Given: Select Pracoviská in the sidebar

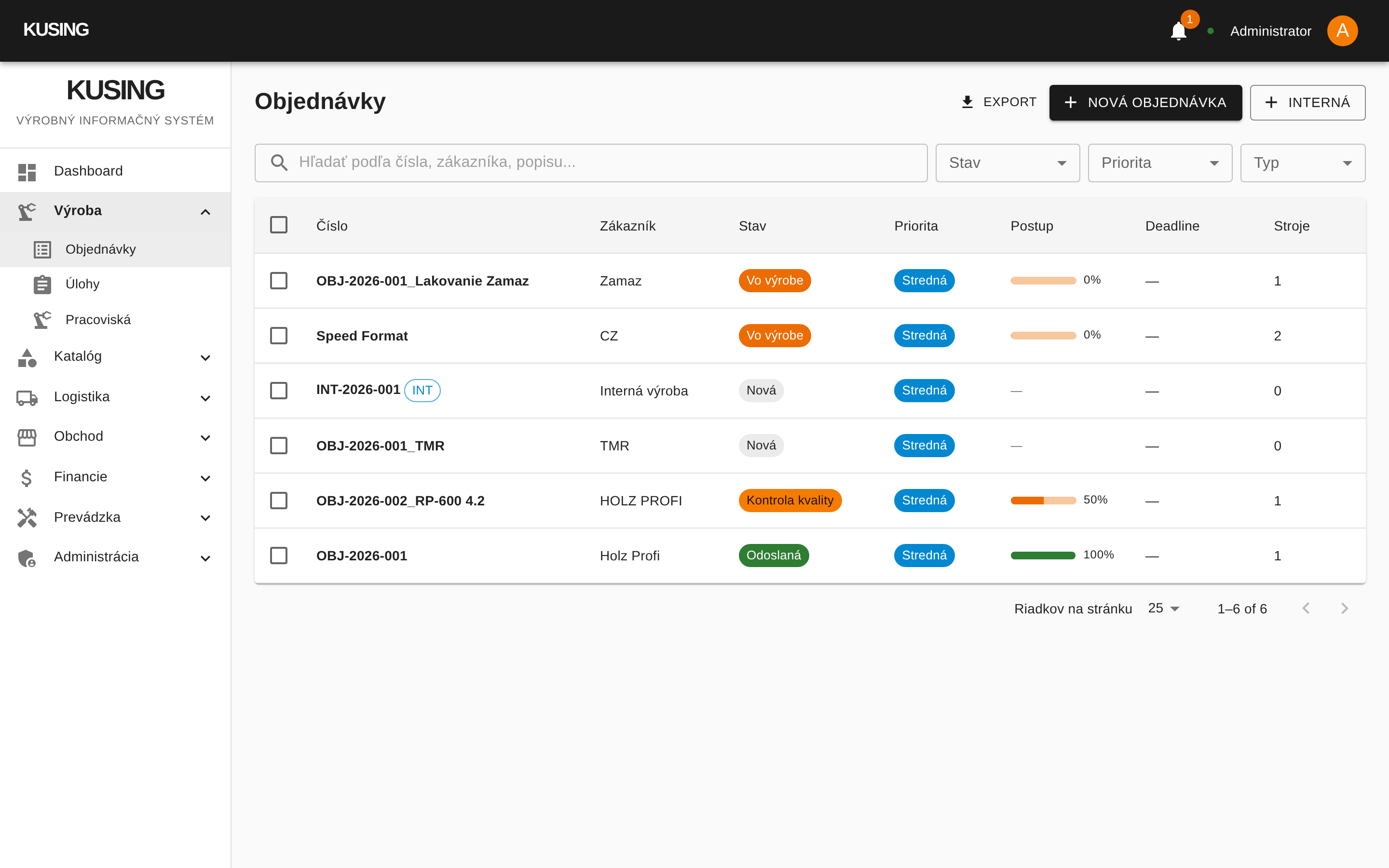Looking at the screenshot, I should tap(115, 320).
